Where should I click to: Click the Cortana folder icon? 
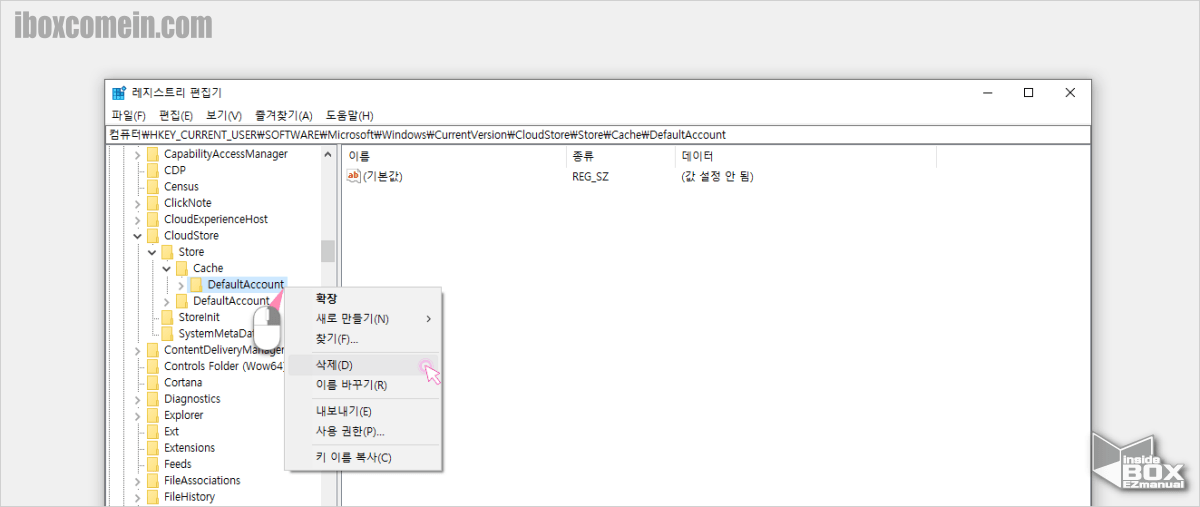[153, 382]
